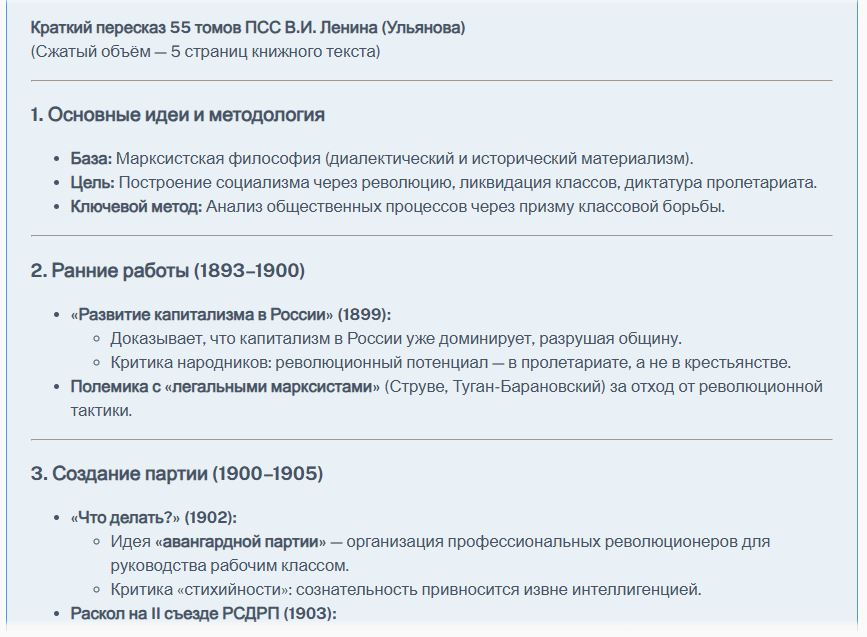Click heading '3. Создание партии (1900–1905)'
Screen dimensions: 867x637
coord(177,474)
